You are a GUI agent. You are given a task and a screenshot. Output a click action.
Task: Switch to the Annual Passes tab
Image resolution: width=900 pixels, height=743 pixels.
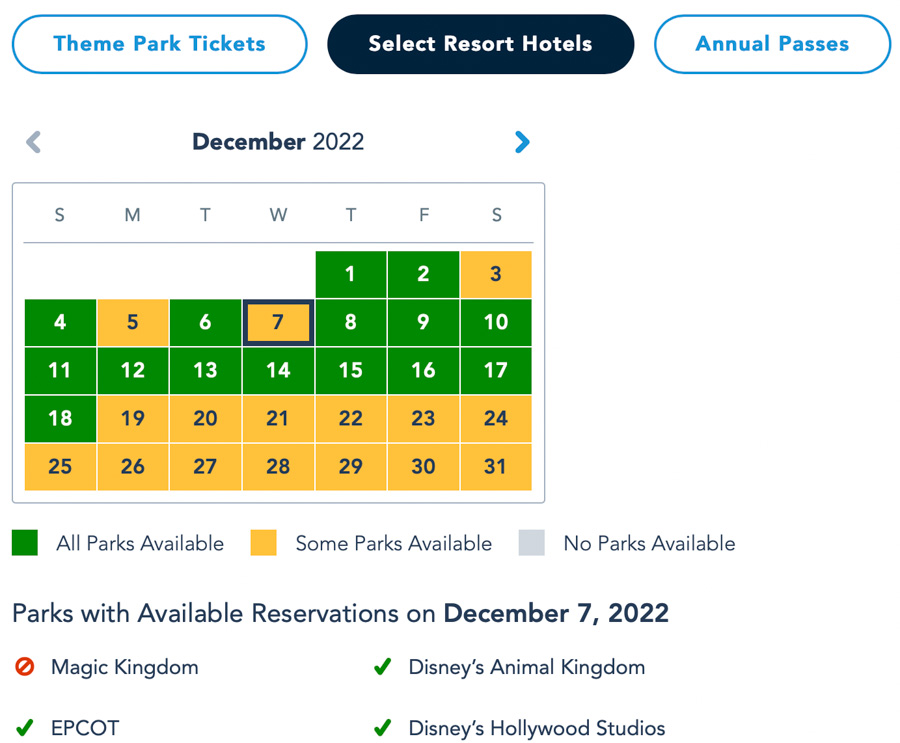point(772,44)
